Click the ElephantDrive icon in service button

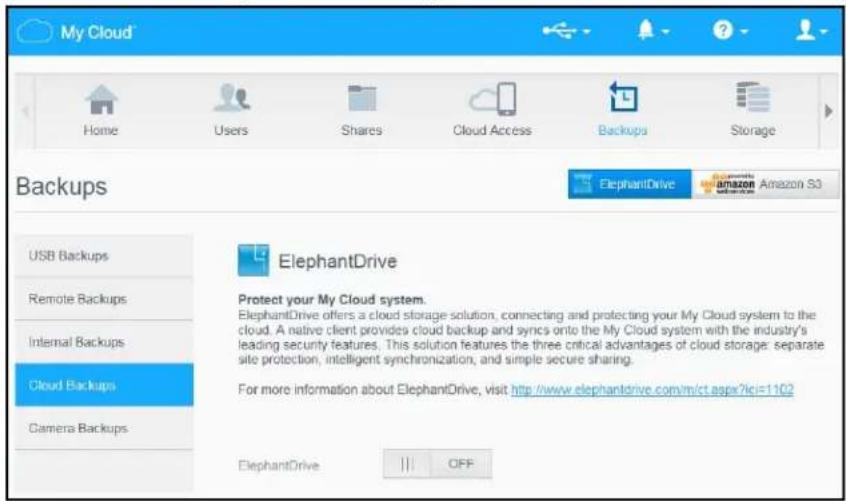(x=583, y=184)
